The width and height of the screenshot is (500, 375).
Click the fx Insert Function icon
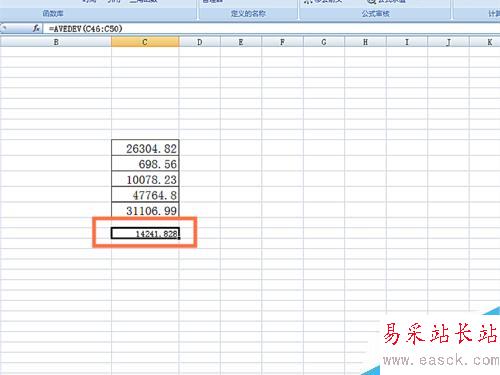(36, 29)
